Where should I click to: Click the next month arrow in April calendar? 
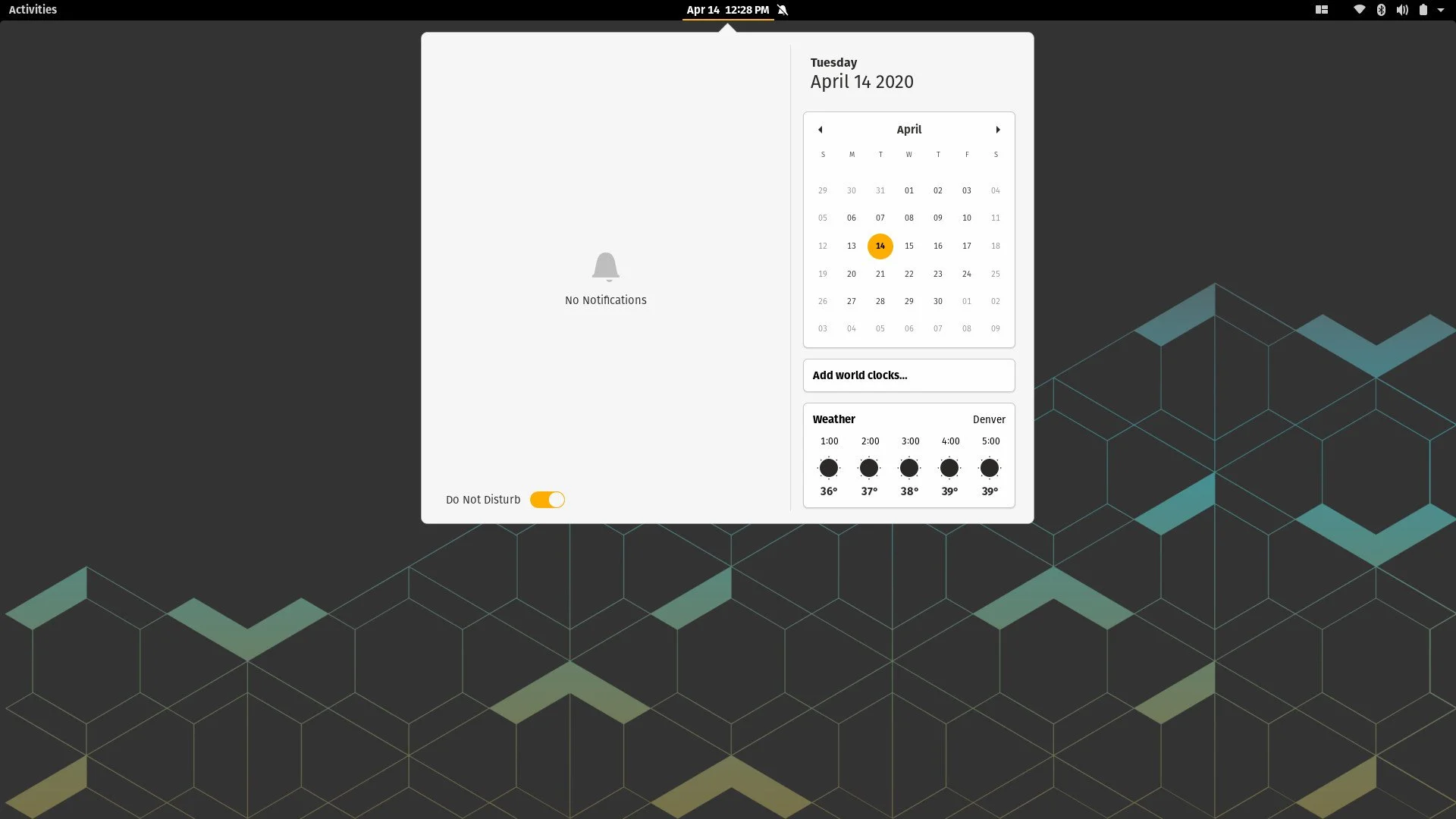[997, 129]
